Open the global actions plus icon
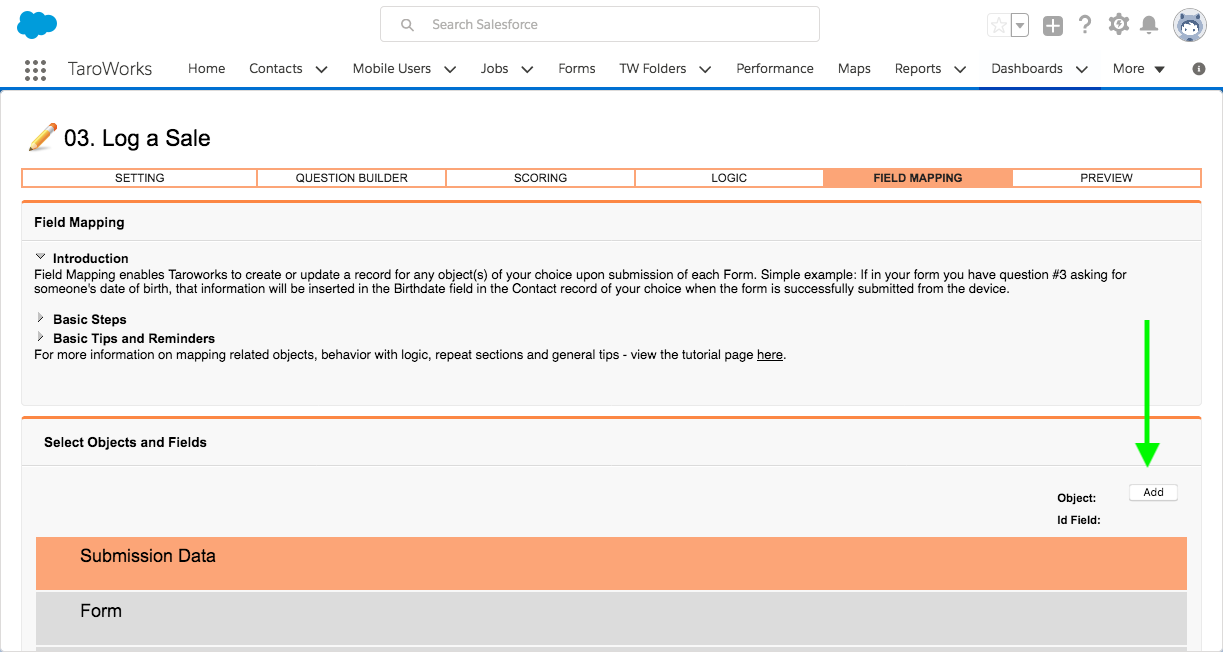Screen dimensions: 1223x652 point(1053,26)
